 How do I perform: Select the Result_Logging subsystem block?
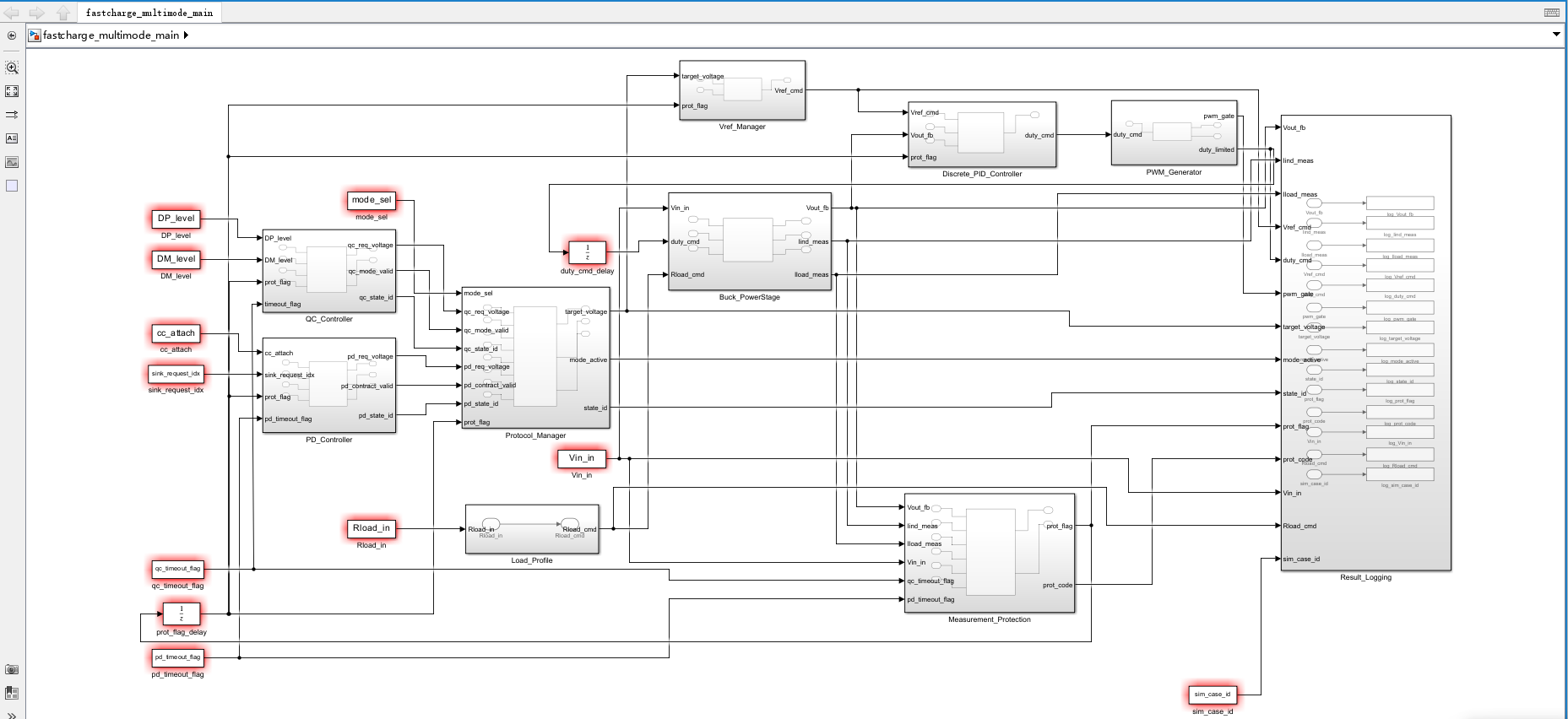click(1365, 343)
